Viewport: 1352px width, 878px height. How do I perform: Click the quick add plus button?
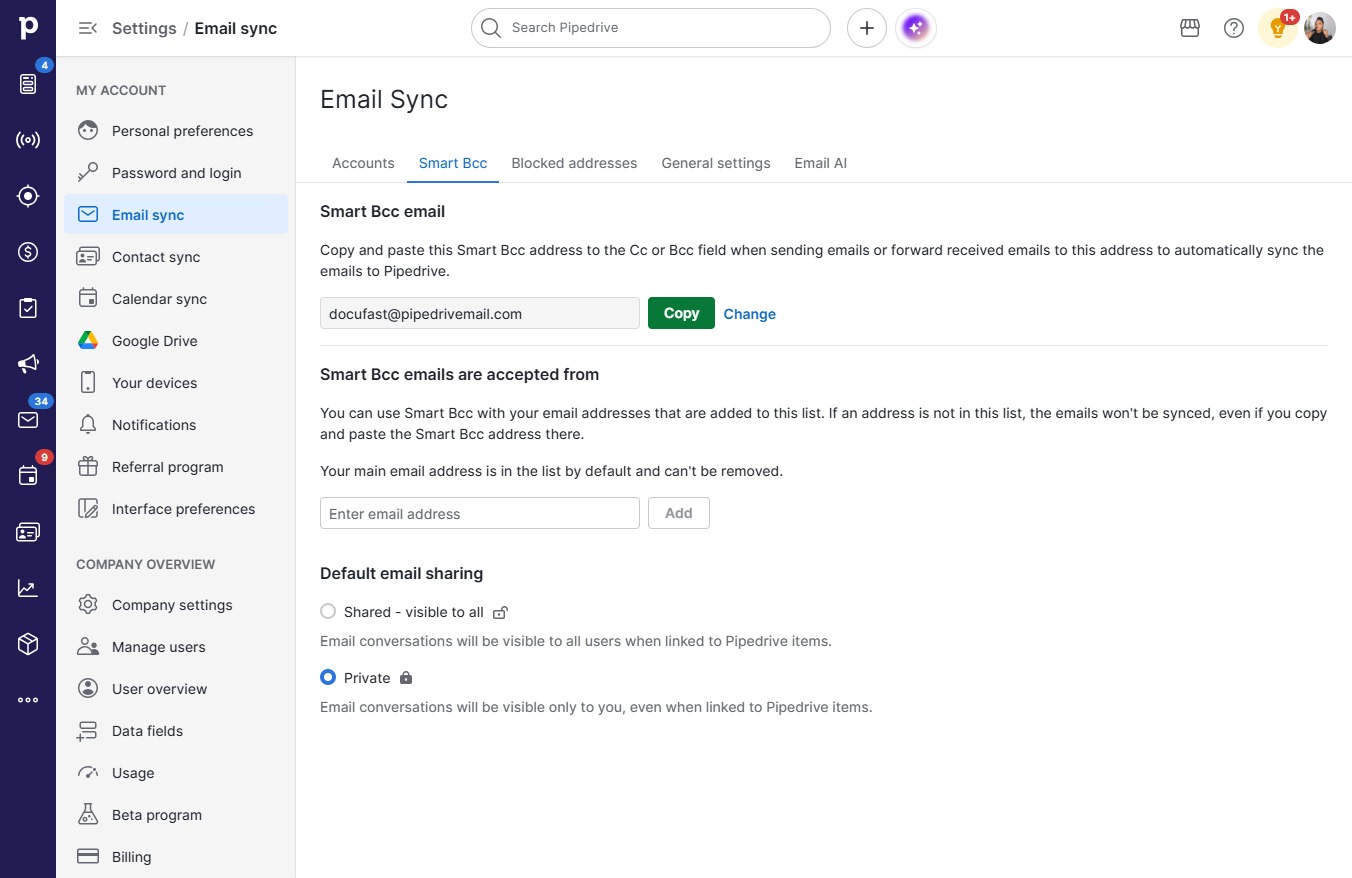867,28
